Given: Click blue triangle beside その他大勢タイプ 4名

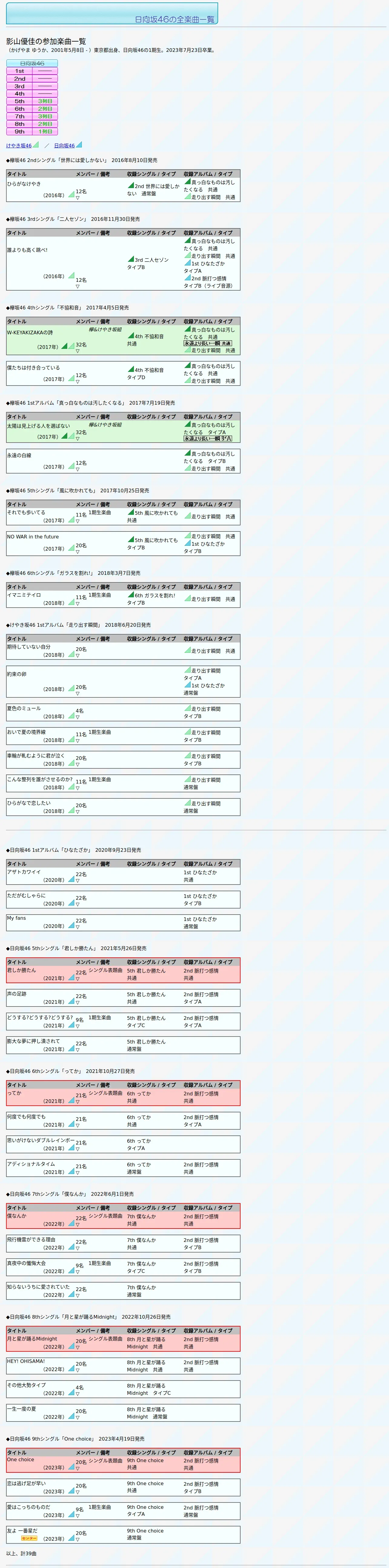Looking at the screenshot, I should [71, 1391].
